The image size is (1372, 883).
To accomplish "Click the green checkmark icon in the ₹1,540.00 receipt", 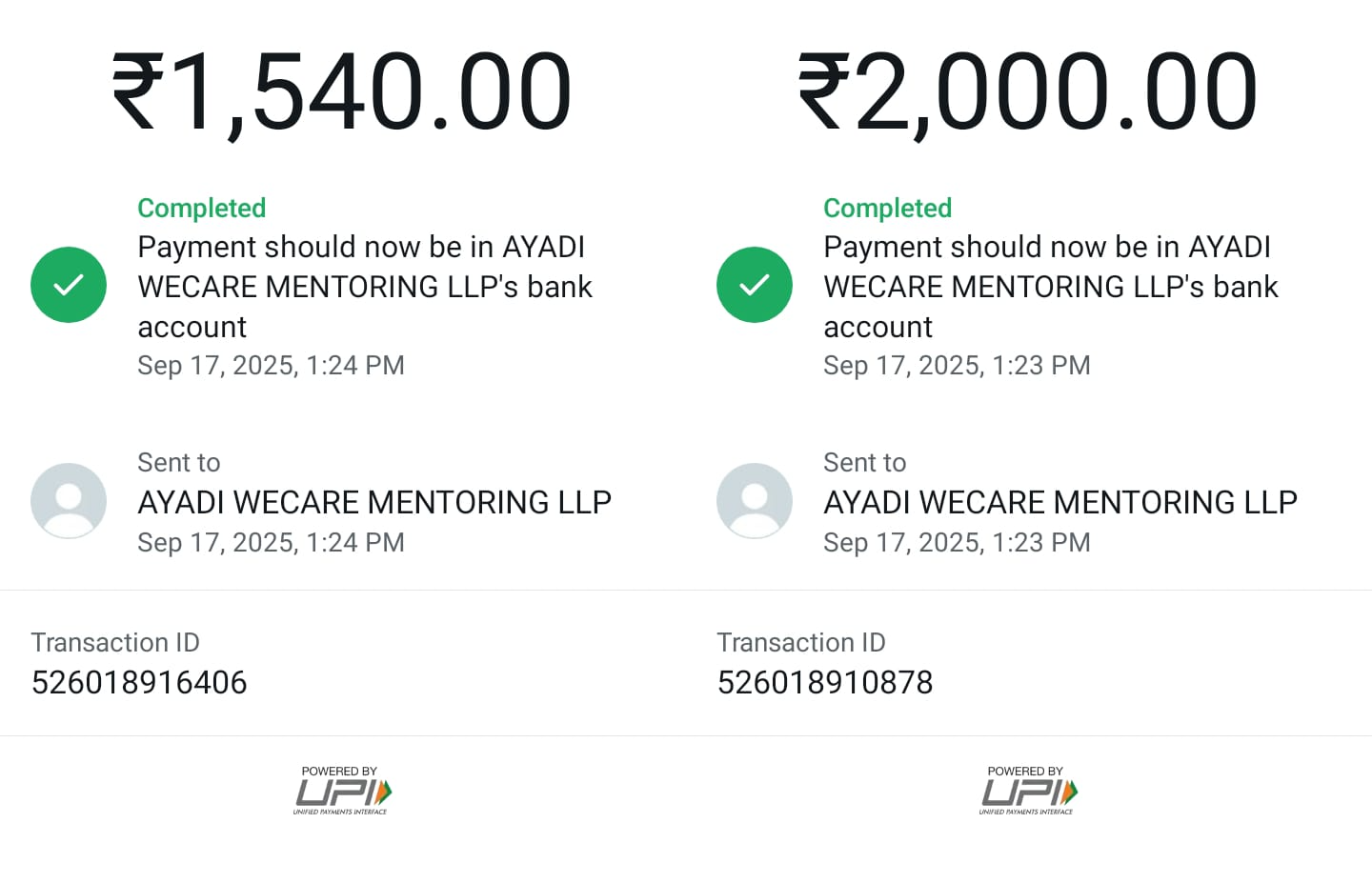I will [x=69, y=285].
